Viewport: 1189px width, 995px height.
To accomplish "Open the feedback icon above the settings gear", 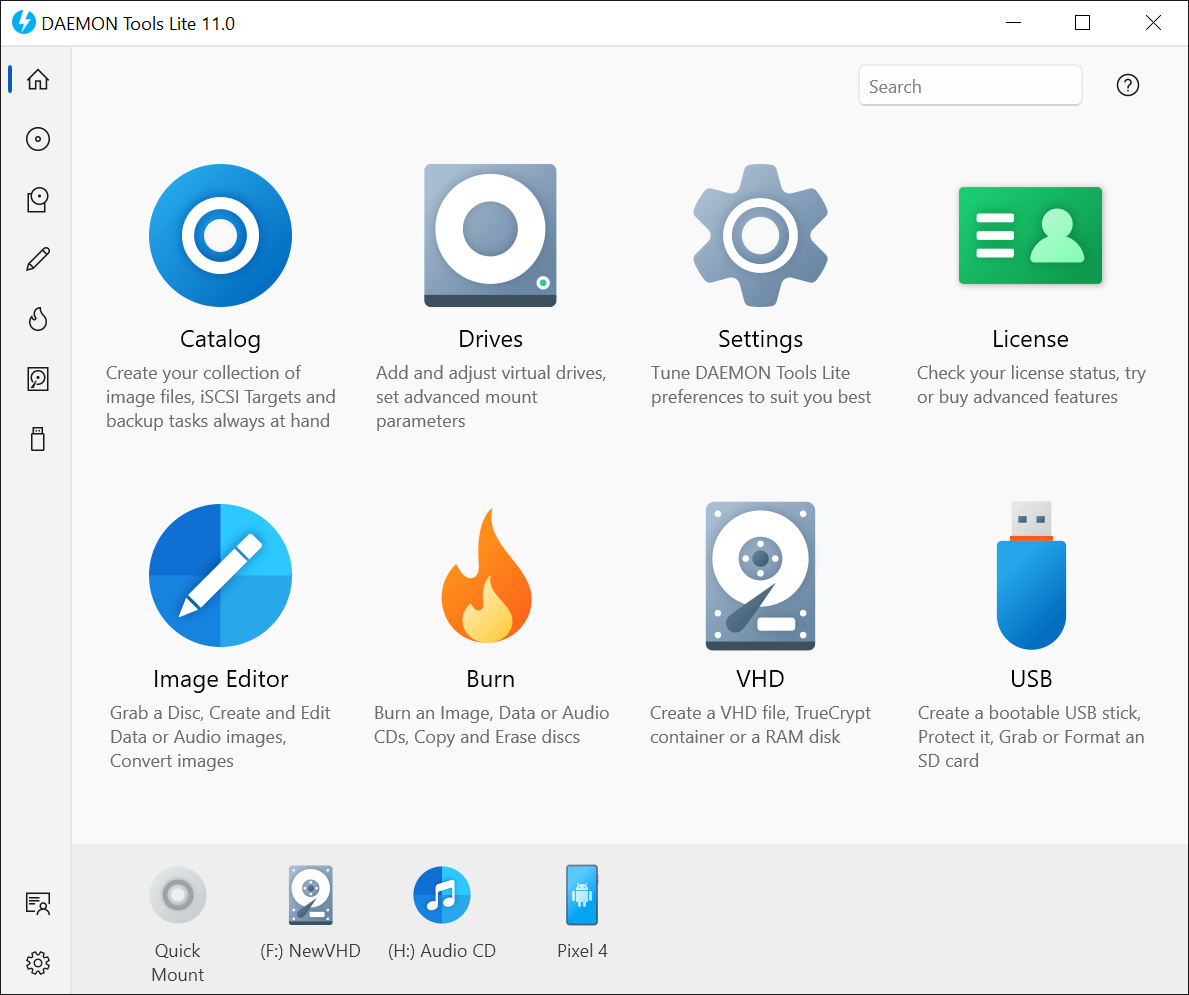I will [38, 903].
